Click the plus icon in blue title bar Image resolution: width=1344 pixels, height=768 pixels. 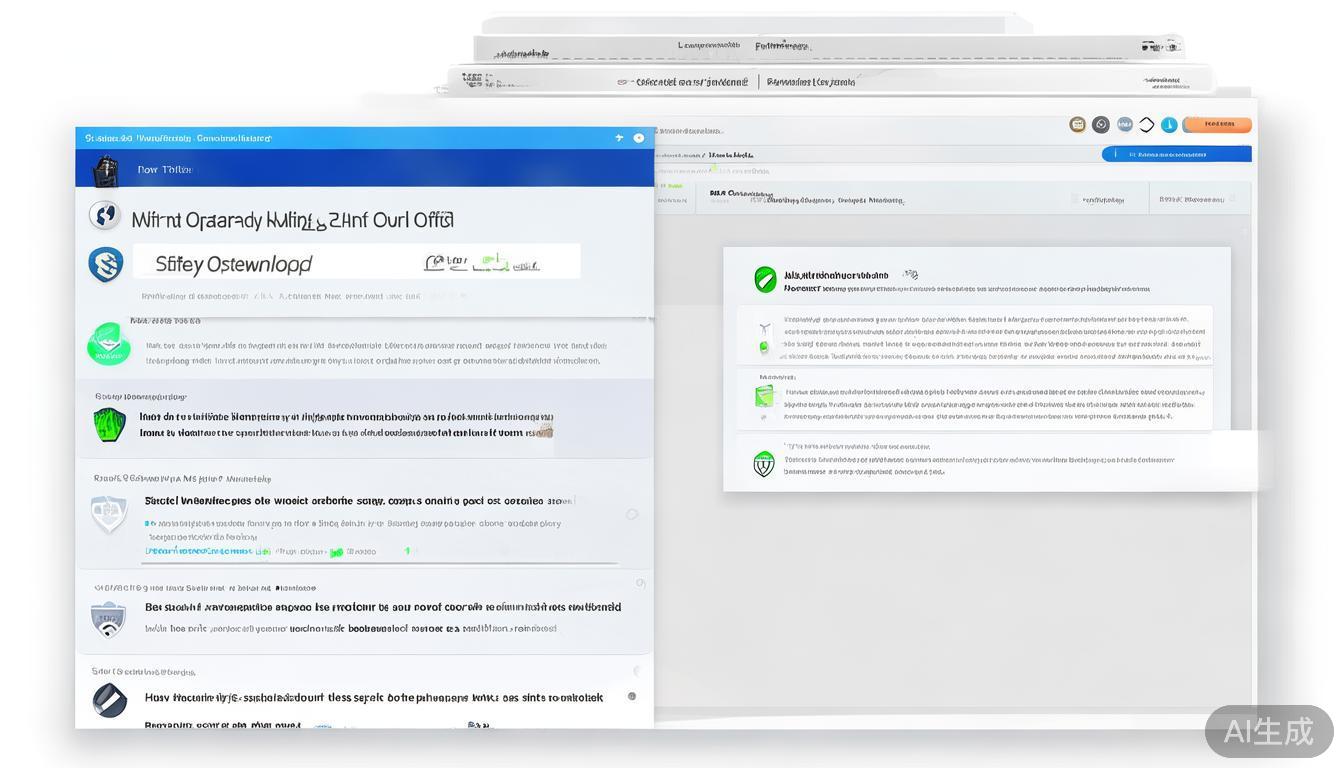click(619, 138)
